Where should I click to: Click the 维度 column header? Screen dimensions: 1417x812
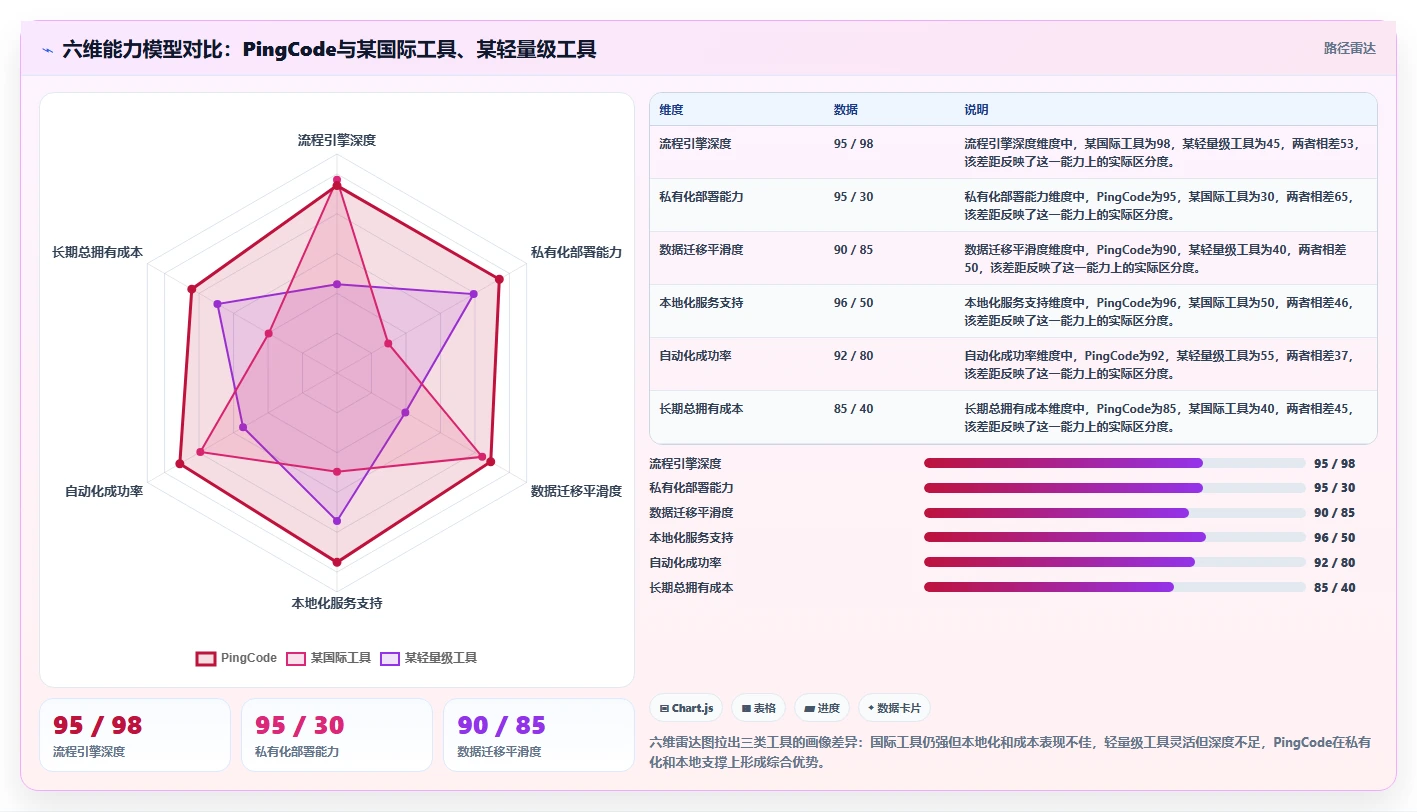click(672, 110)
